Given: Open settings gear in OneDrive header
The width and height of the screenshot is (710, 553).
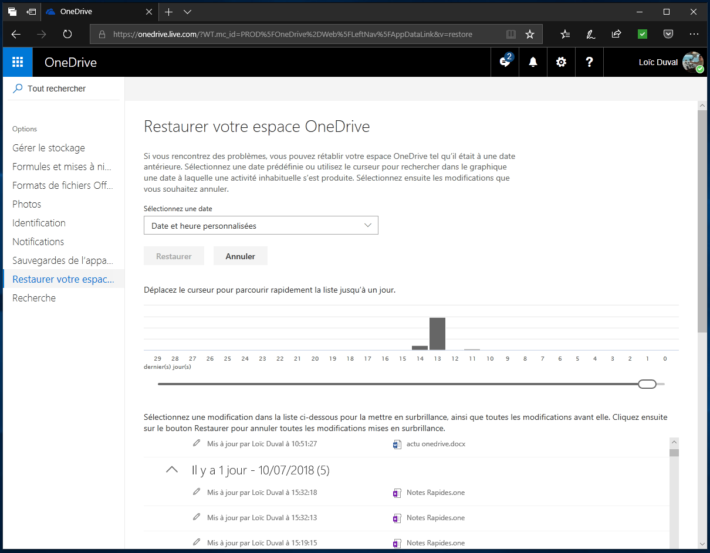Looking at the screenshot, I should (x=561, y=62).
